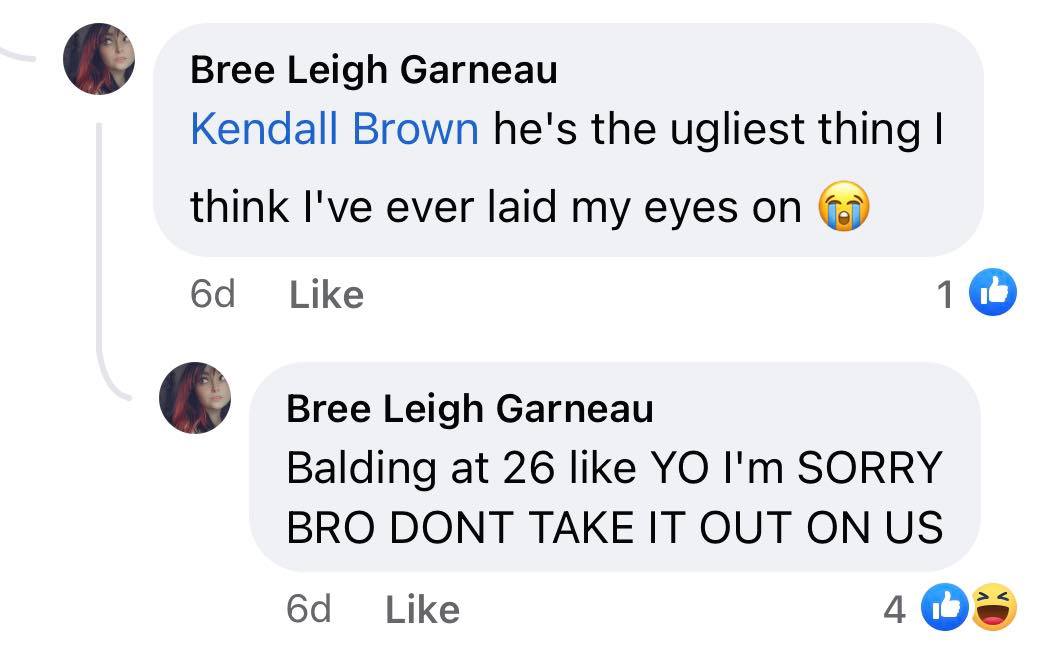Click the crying emoji in the first comment

point(843,208)
